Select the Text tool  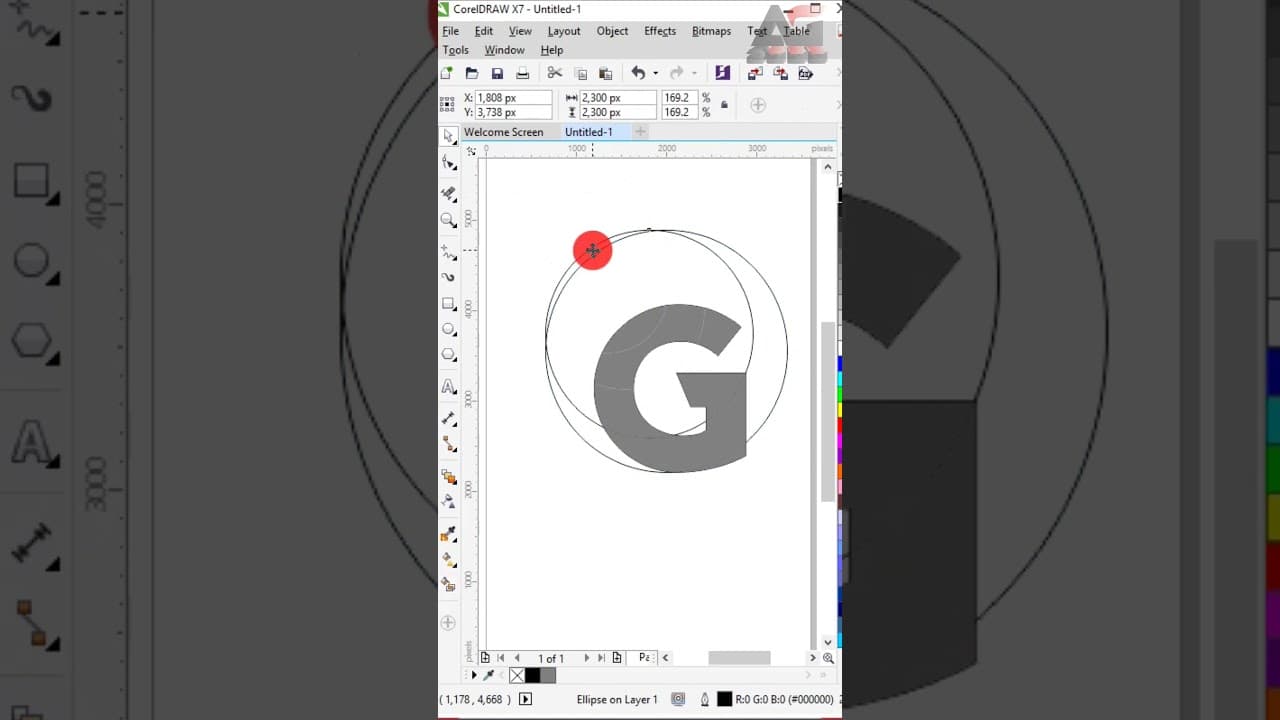448,387
